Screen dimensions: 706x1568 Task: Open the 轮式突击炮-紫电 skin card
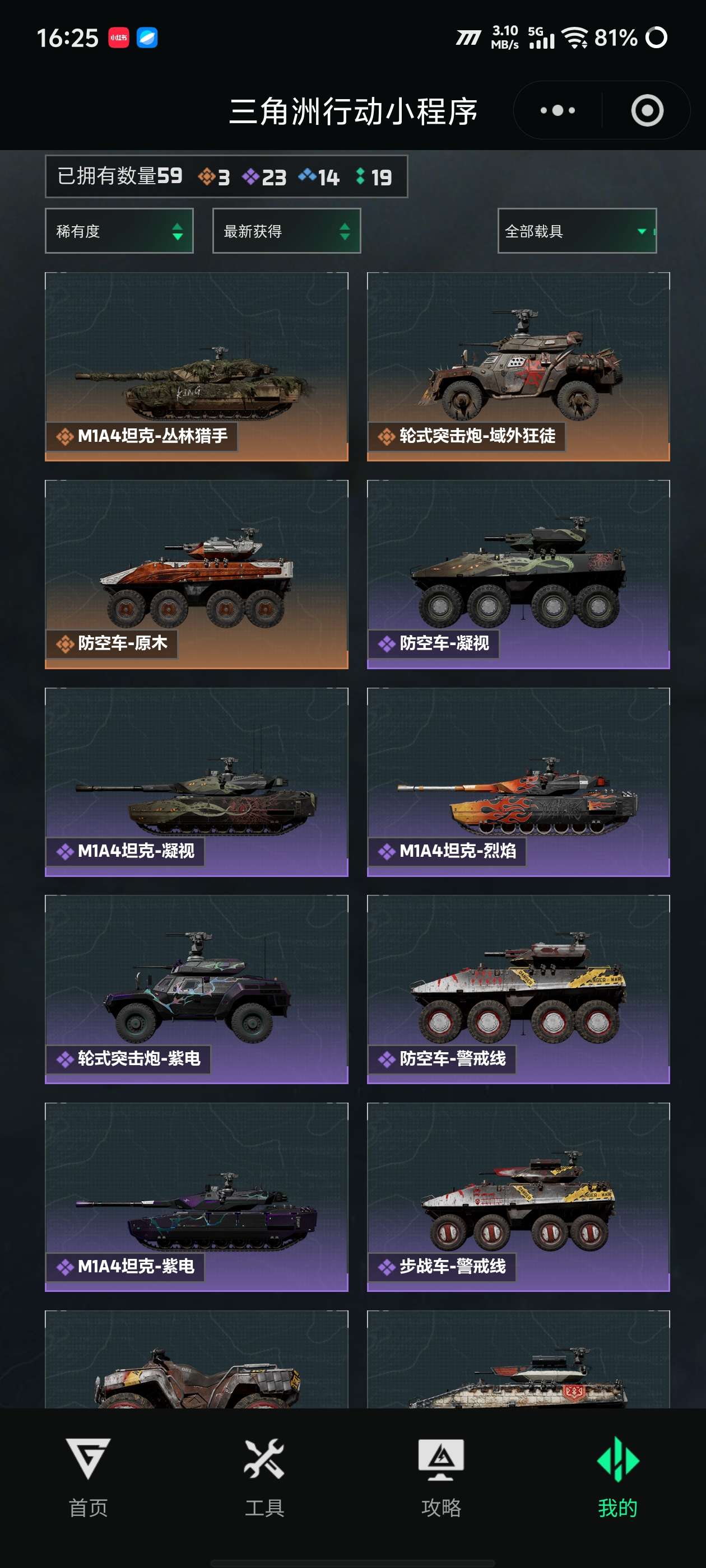197,989
